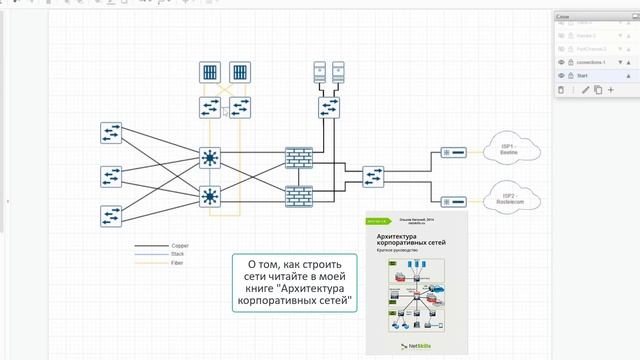Toggle the lock on the Start layer
640x360 pixels.
pyautogui.click(x=571, y=76)
